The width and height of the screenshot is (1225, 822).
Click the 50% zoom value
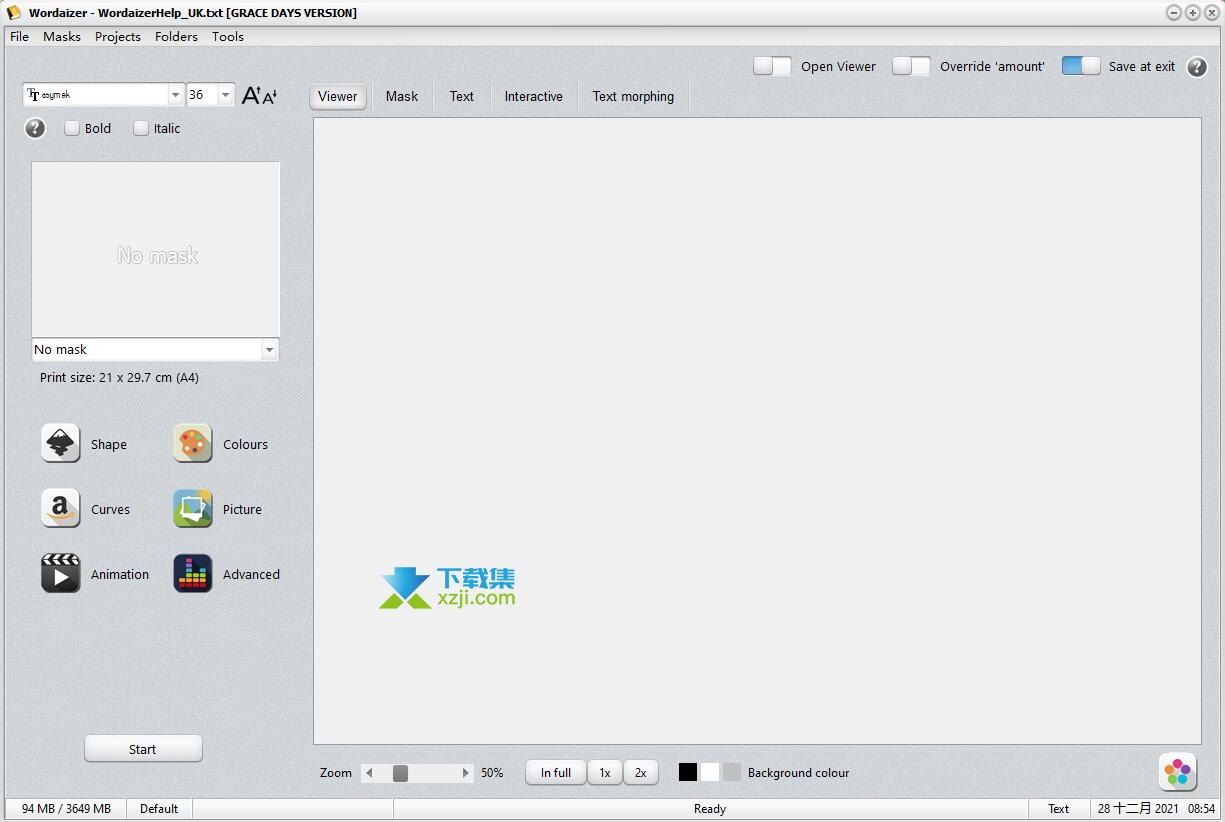[x=492, y=772]
